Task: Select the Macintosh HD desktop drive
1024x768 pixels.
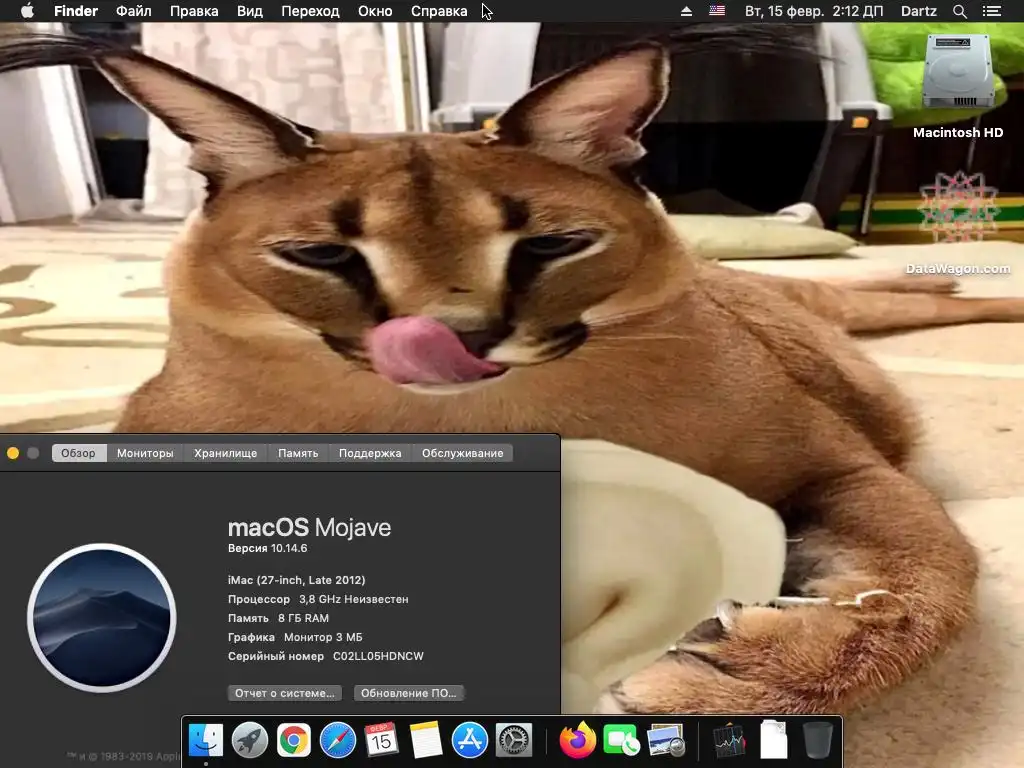Action: coord(958,87)
